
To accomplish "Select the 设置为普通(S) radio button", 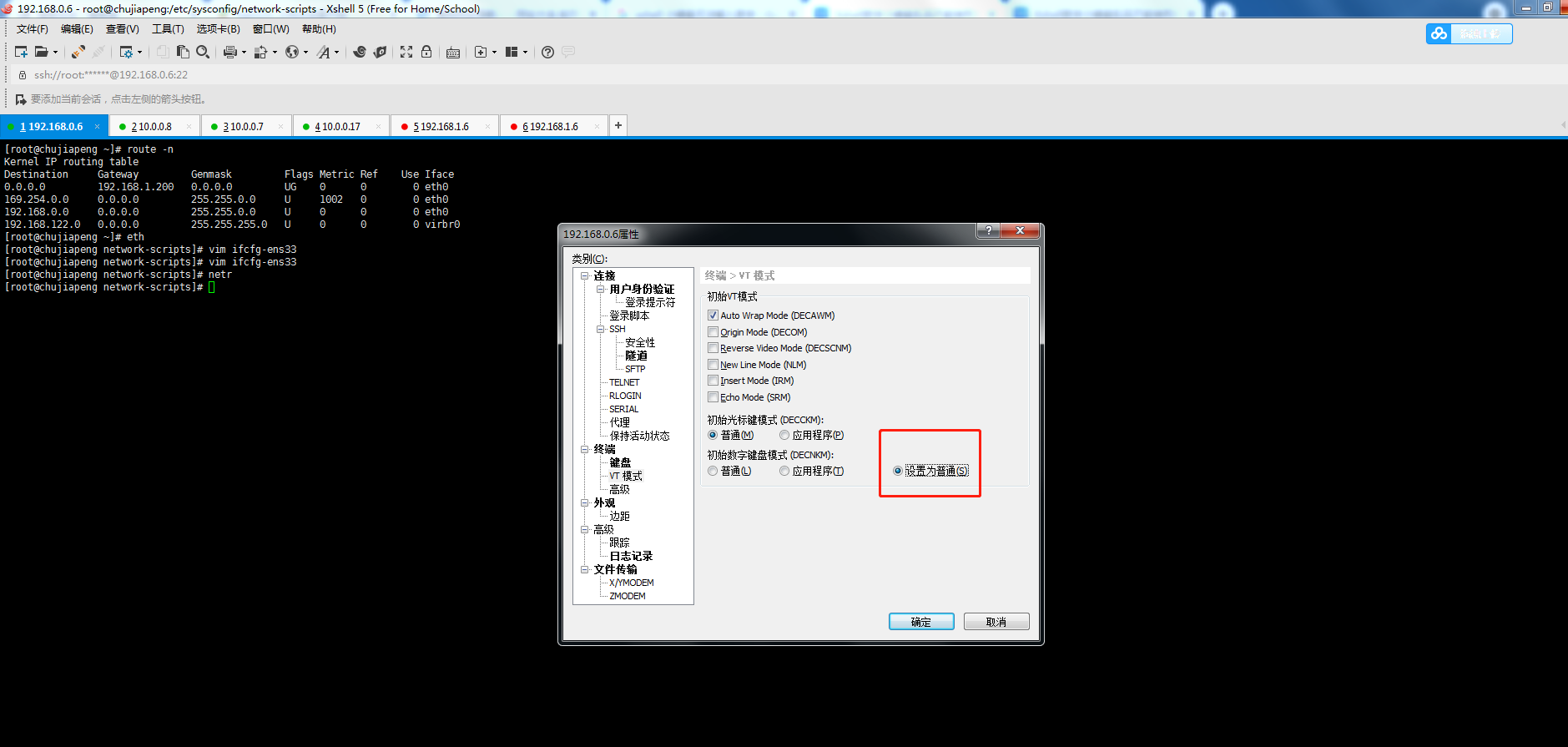I will 898,471.
